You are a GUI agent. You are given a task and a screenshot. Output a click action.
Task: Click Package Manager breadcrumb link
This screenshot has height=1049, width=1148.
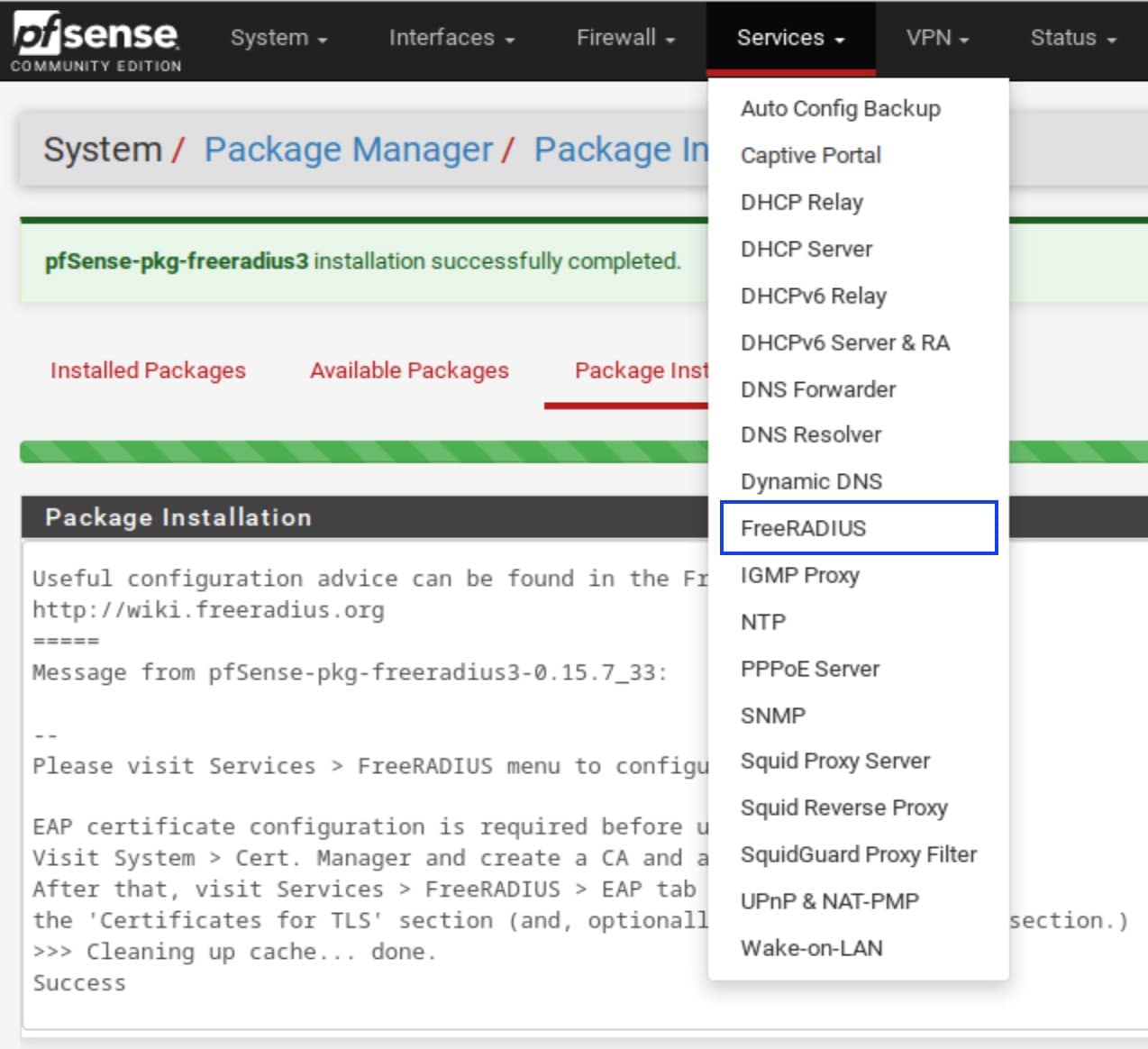point(349,150)
